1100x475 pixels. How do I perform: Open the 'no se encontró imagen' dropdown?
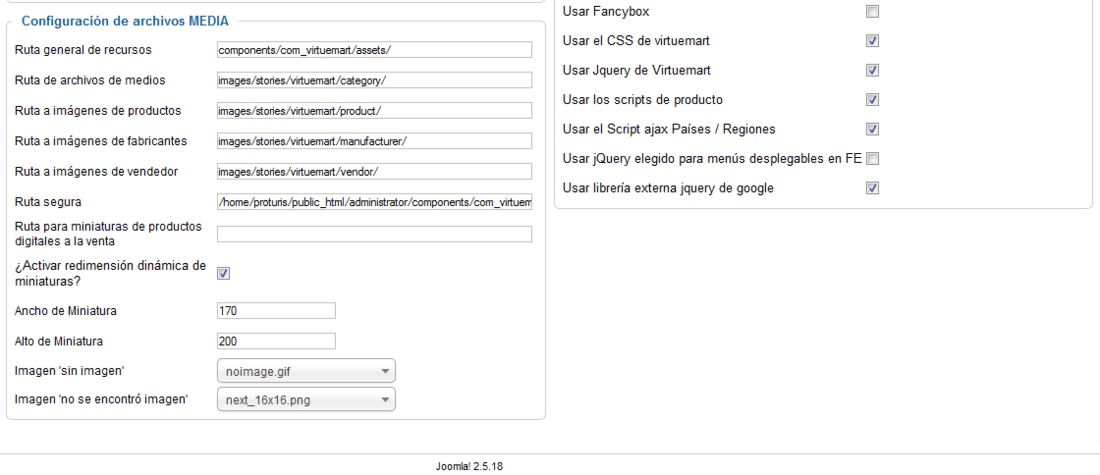307,400
